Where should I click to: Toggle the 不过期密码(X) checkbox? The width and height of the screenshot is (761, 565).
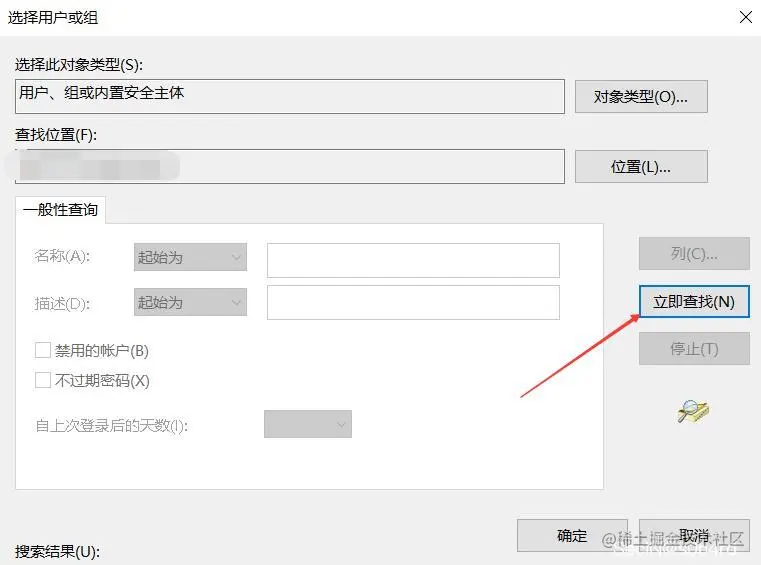tap(43, 380)
